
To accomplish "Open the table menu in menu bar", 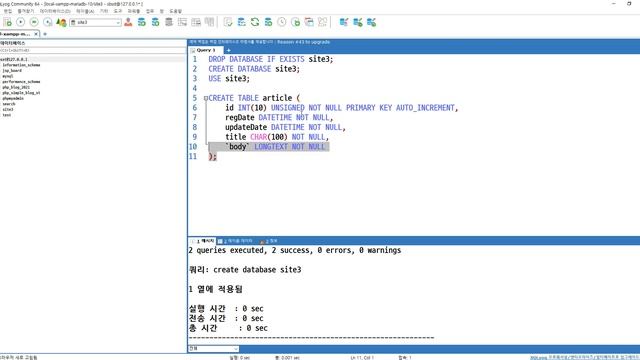I will (85, 11).
